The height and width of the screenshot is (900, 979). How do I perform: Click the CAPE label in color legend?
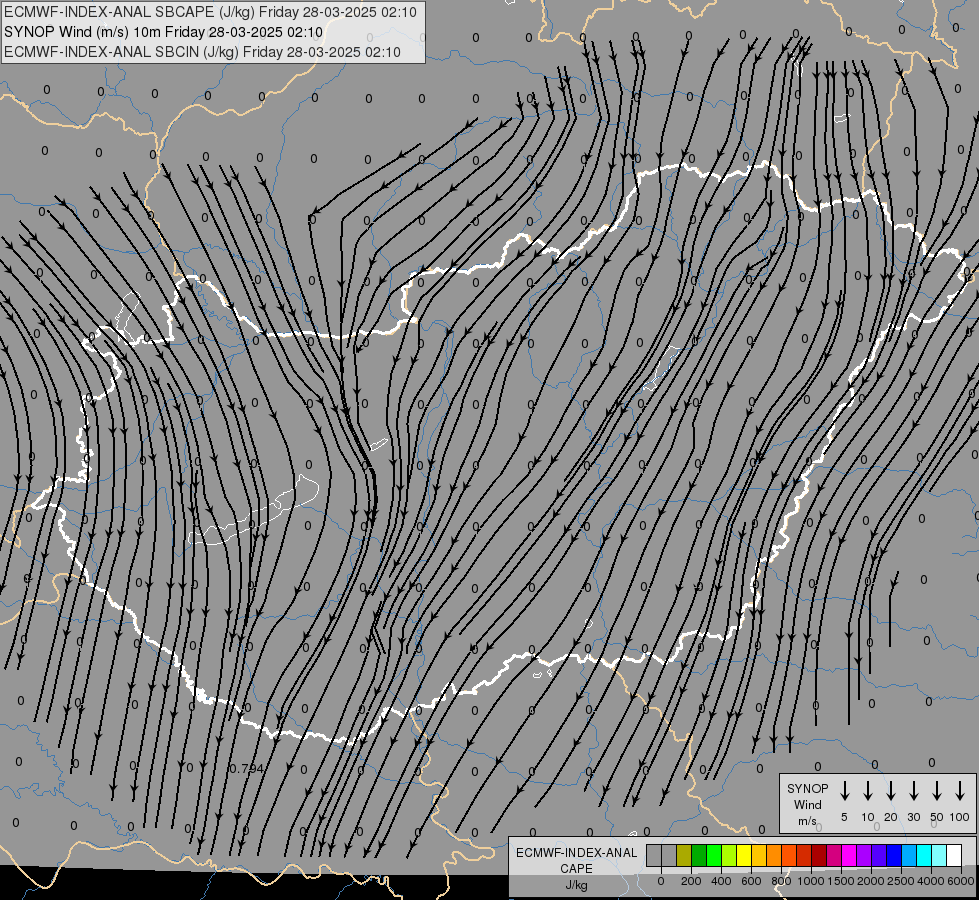tap(576, 868)
